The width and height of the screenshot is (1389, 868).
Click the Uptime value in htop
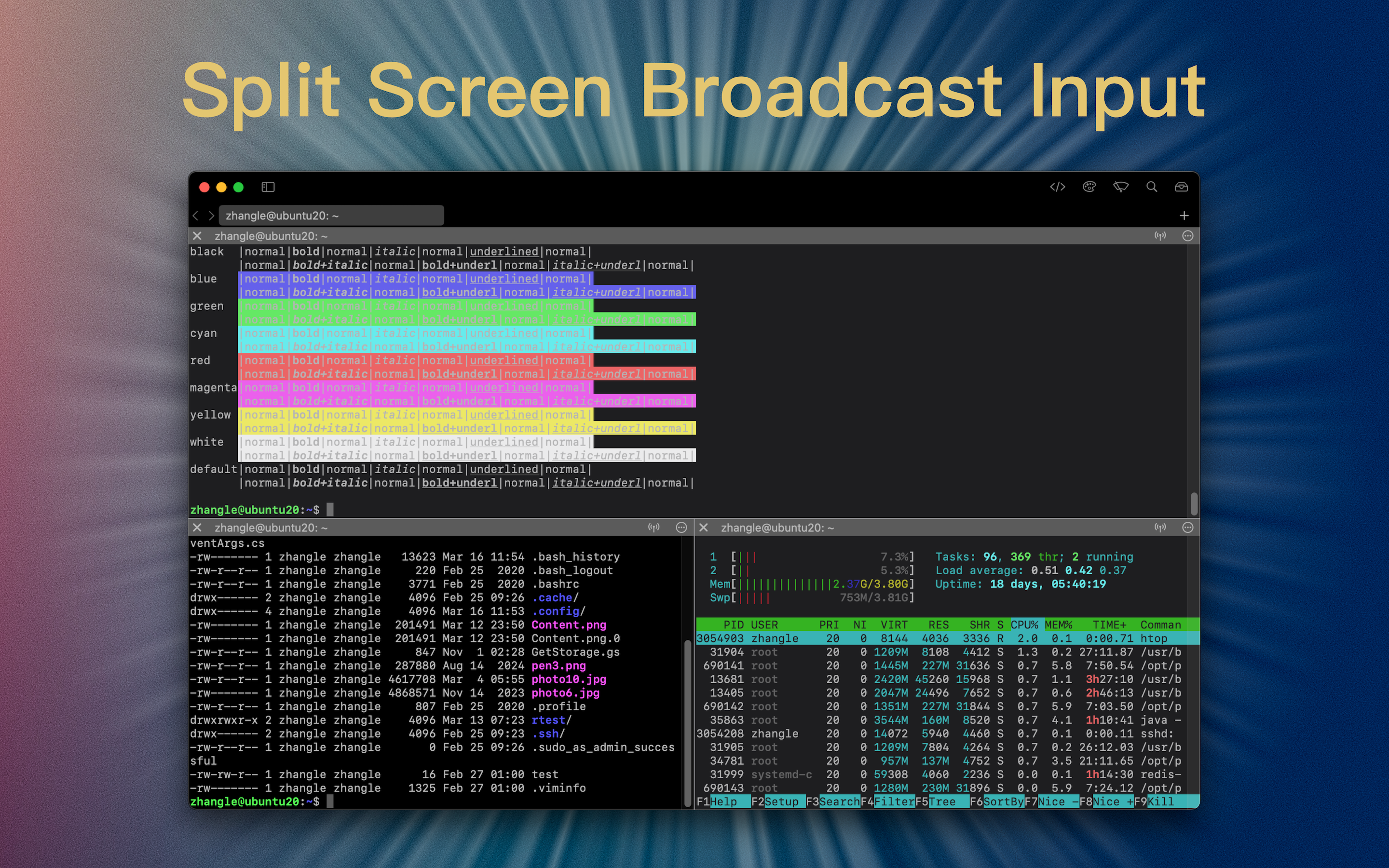(x=1049, y=584)
